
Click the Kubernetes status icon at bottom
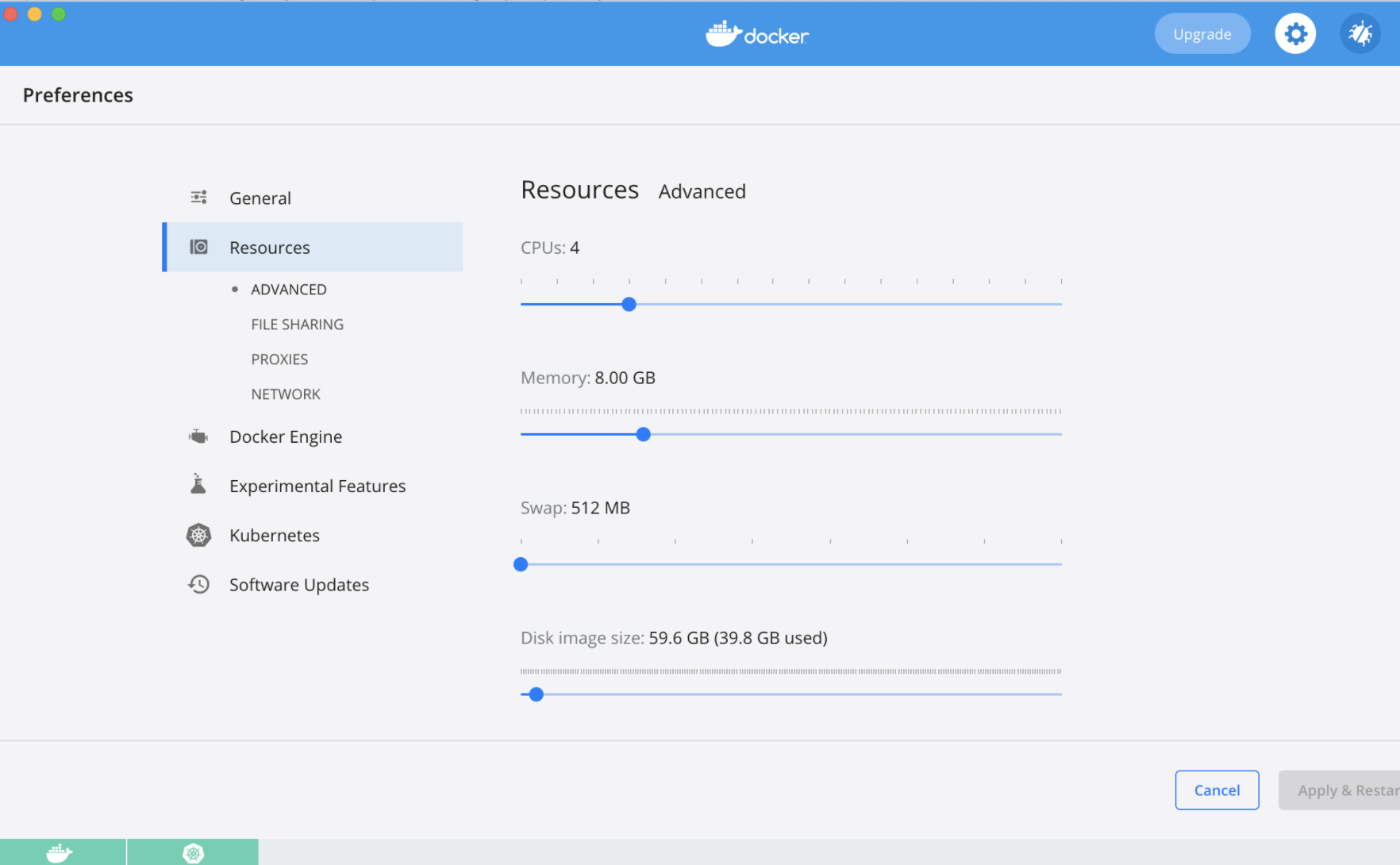[193, 853]
